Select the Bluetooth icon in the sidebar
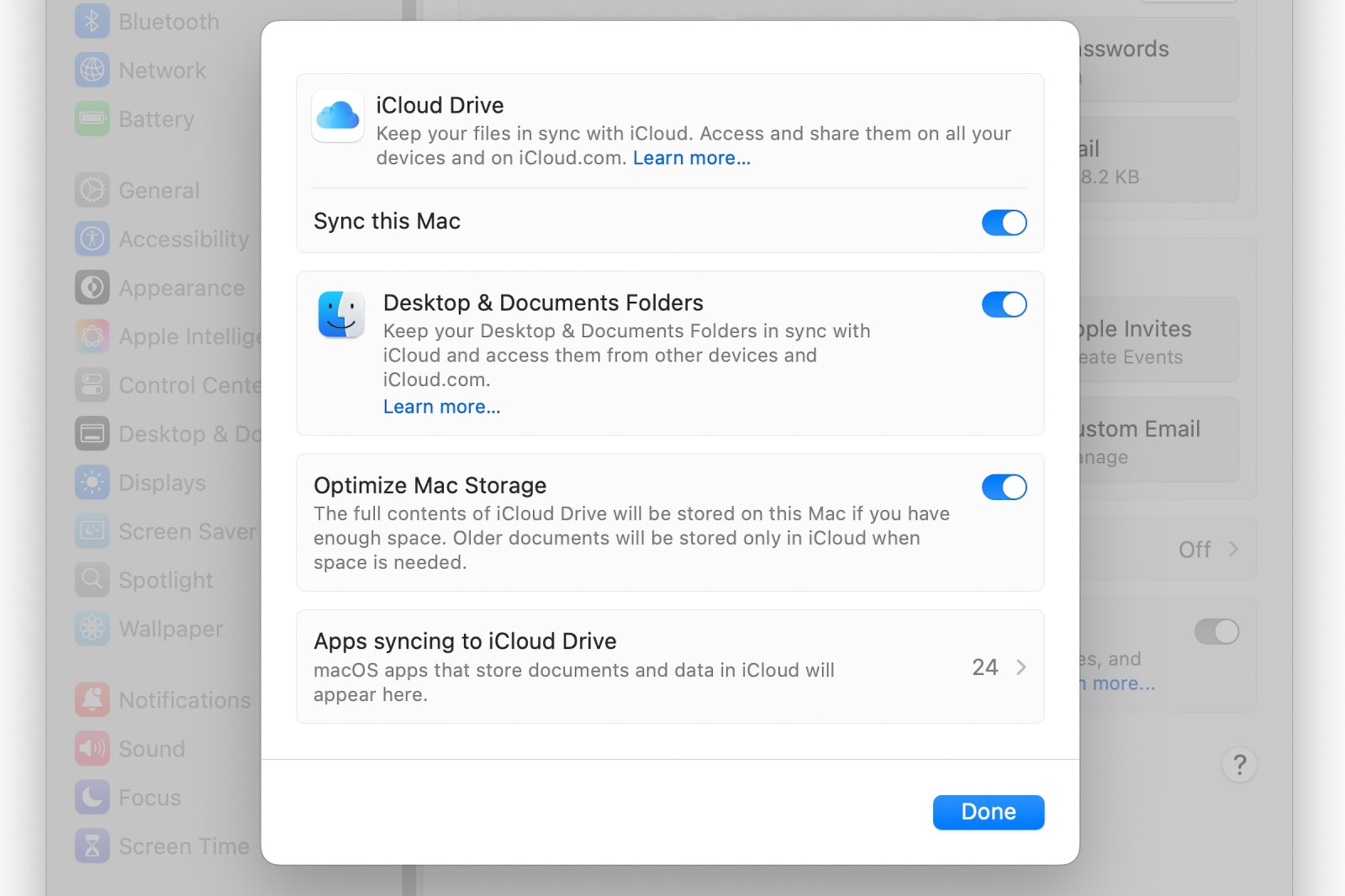The image size is (1345, 896). [x=92, y=22]
